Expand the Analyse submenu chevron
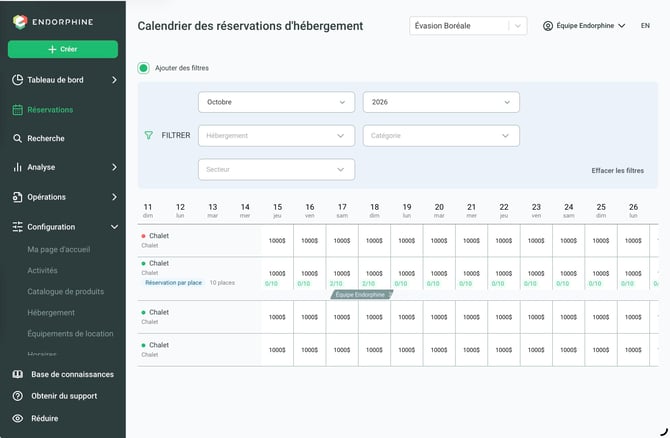Screen dimensions: 670x438 coord(114,167)
